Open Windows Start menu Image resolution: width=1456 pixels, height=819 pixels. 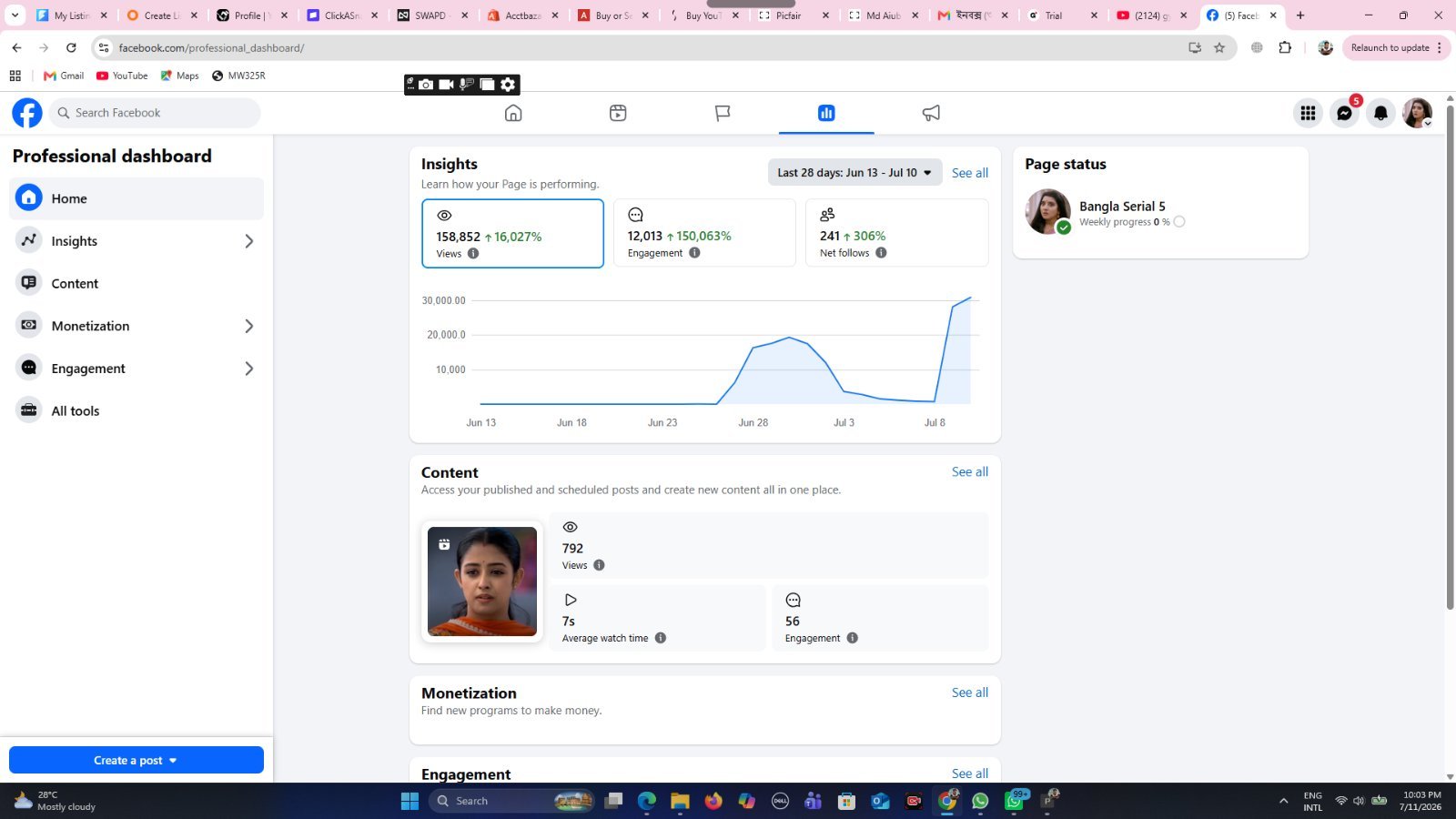409,801
